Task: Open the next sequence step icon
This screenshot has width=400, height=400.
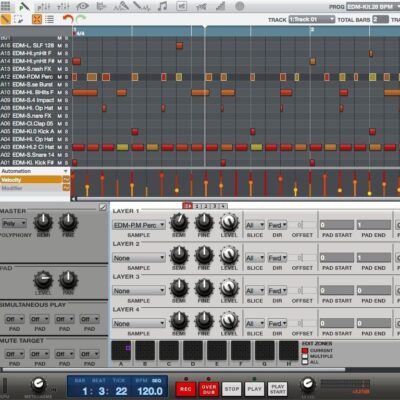Action: [x=101, y=6]
